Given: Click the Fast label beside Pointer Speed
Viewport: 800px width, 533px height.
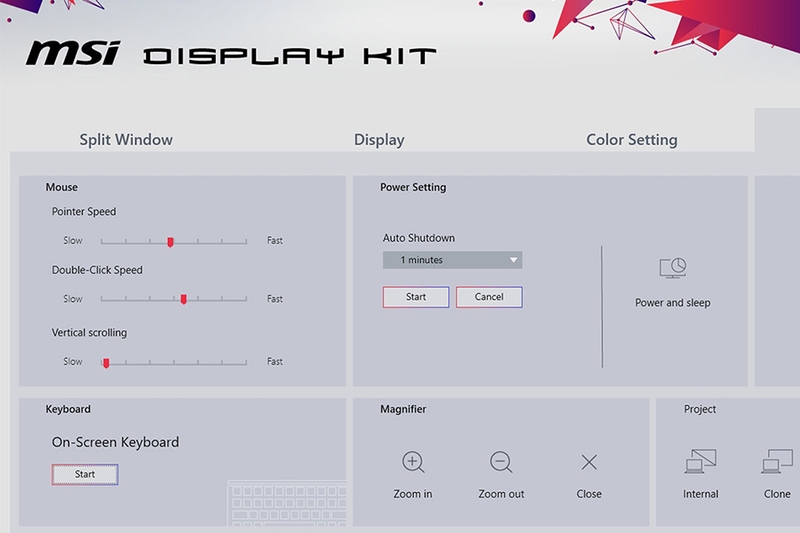Looking at the screenshot, I should 274,240.
